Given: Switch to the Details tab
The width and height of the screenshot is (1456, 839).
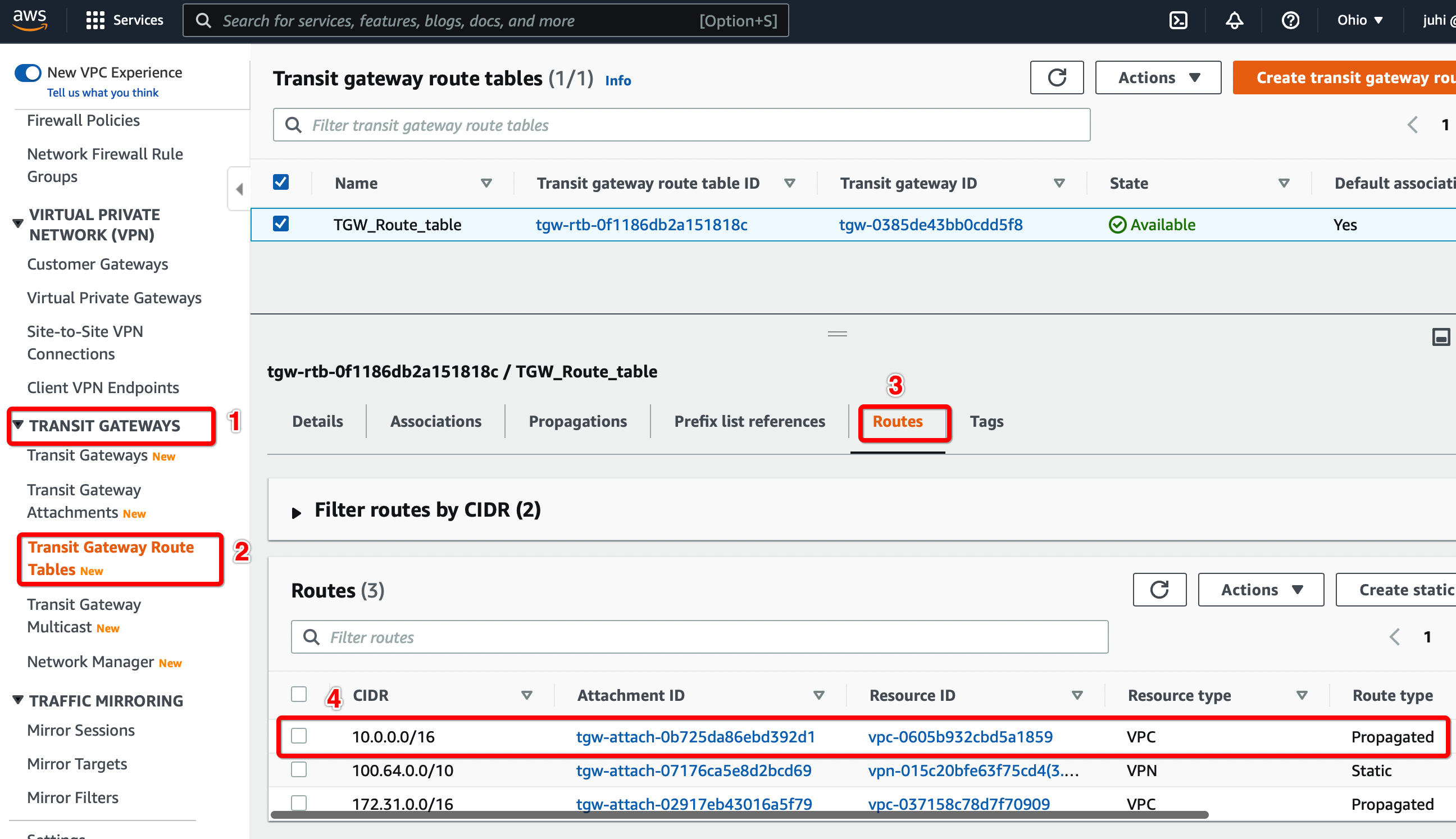Looking at the screenshot, I should 317,421.
